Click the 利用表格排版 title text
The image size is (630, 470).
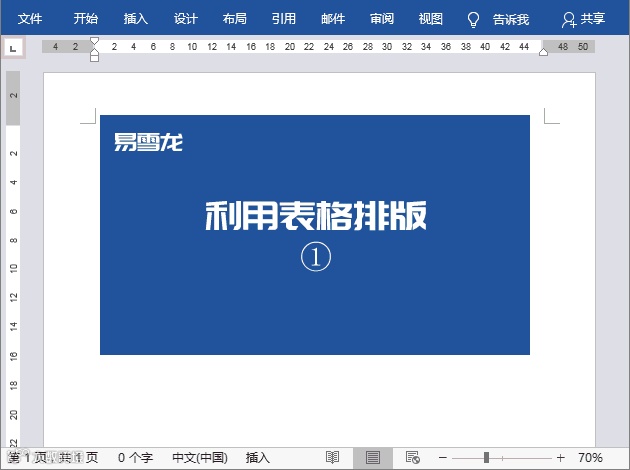(x=316, y=216)
